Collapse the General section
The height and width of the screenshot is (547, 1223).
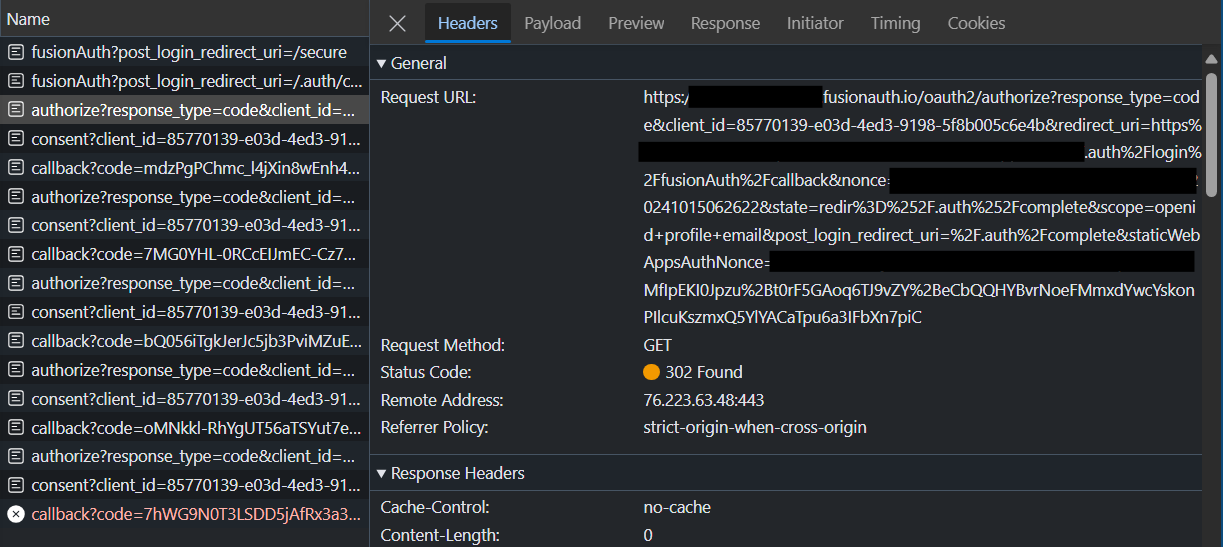[382, 64]
